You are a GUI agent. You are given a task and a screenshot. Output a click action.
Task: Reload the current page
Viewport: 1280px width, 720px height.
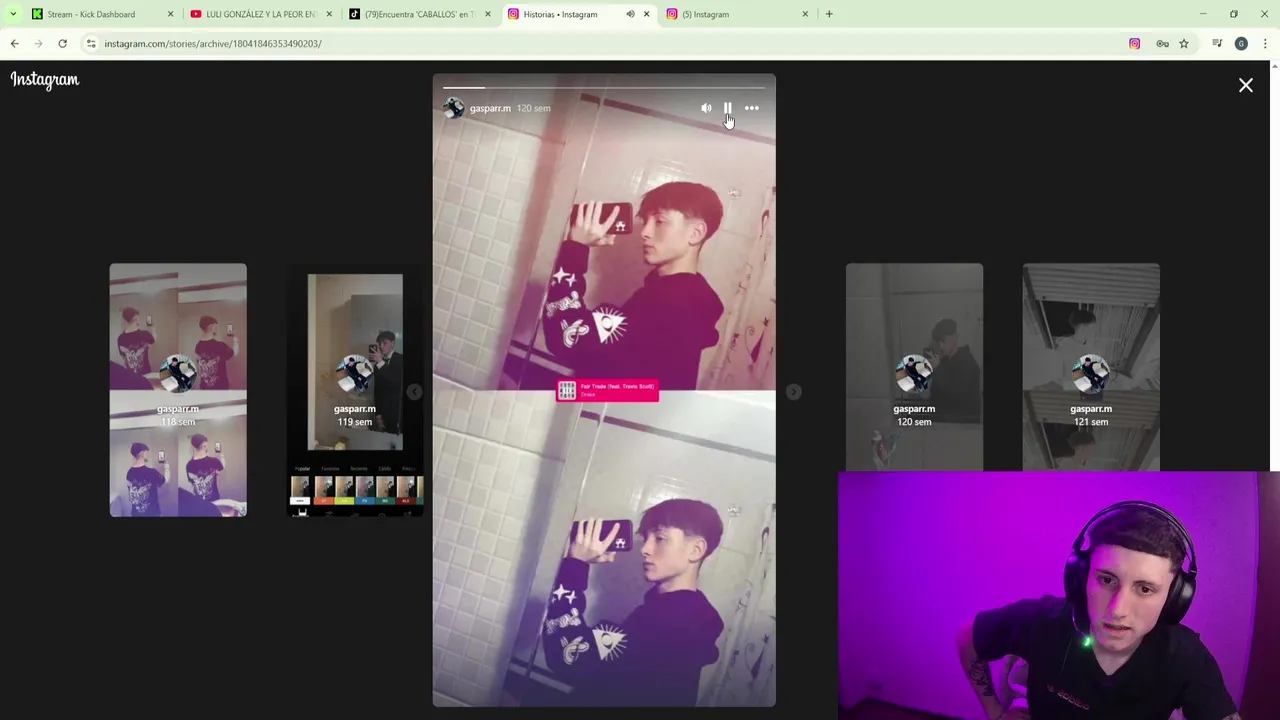coord(62,44)
